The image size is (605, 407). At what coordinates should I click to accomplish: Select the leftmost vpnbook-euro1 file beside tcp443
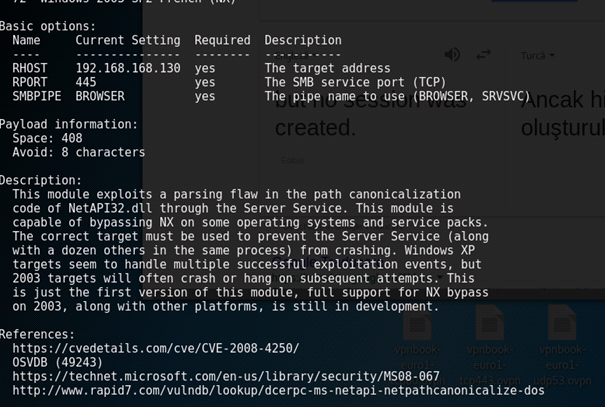417,346
